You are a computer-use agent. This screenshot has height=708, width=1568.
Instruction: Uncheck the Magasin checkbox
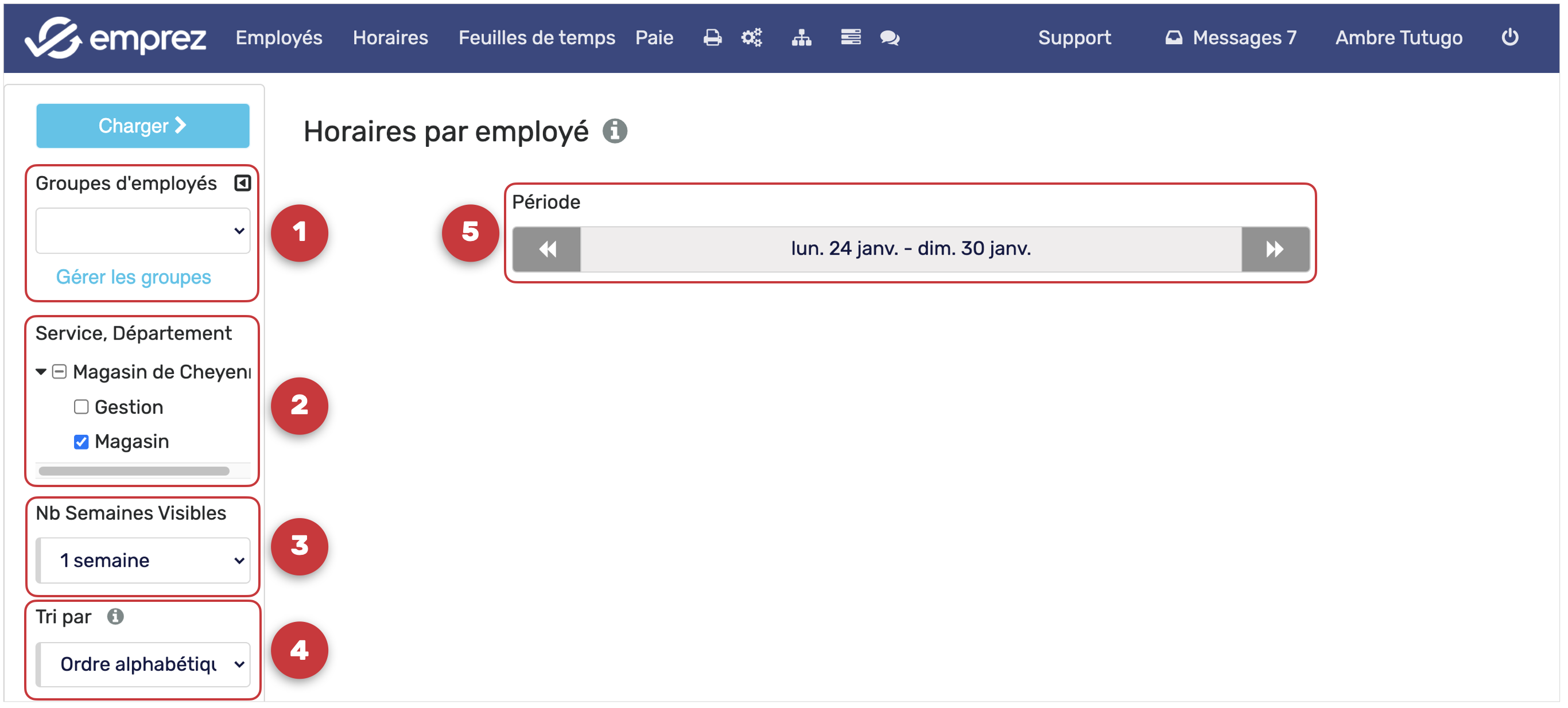(x=81, y=442)
